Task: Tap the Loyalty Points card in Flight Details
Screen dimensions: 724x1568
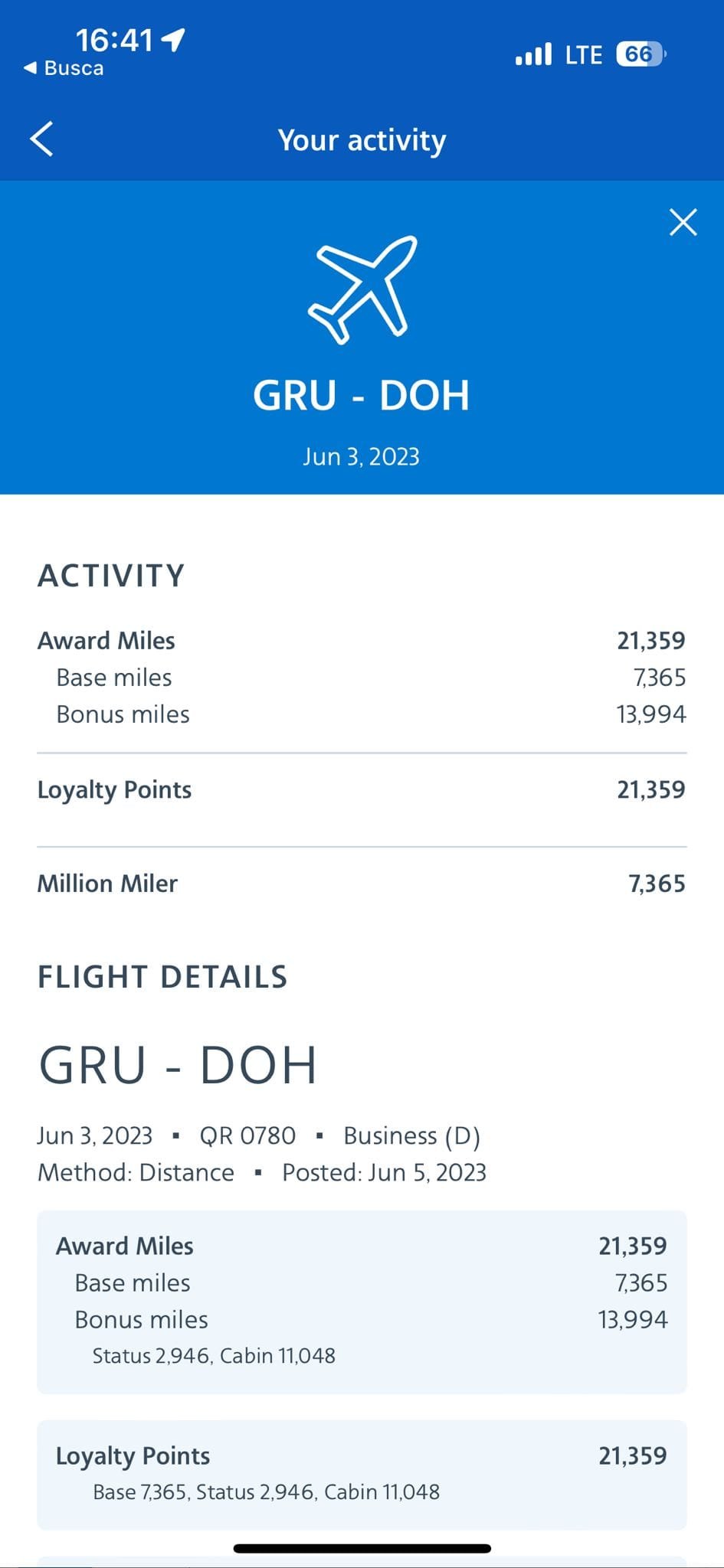Action: point(362,1474)
